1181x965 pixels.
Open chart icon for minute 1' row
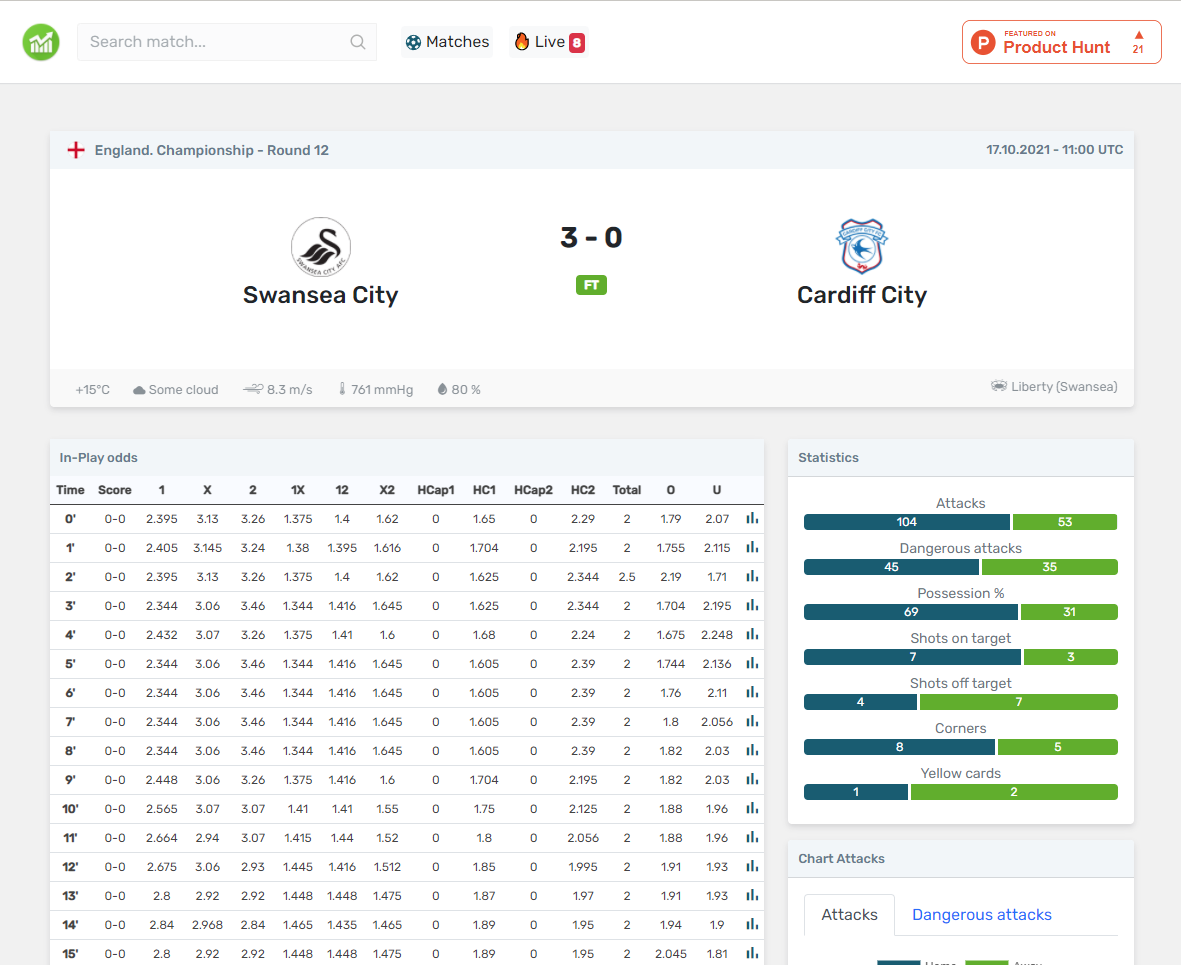(x=752, y=548)
